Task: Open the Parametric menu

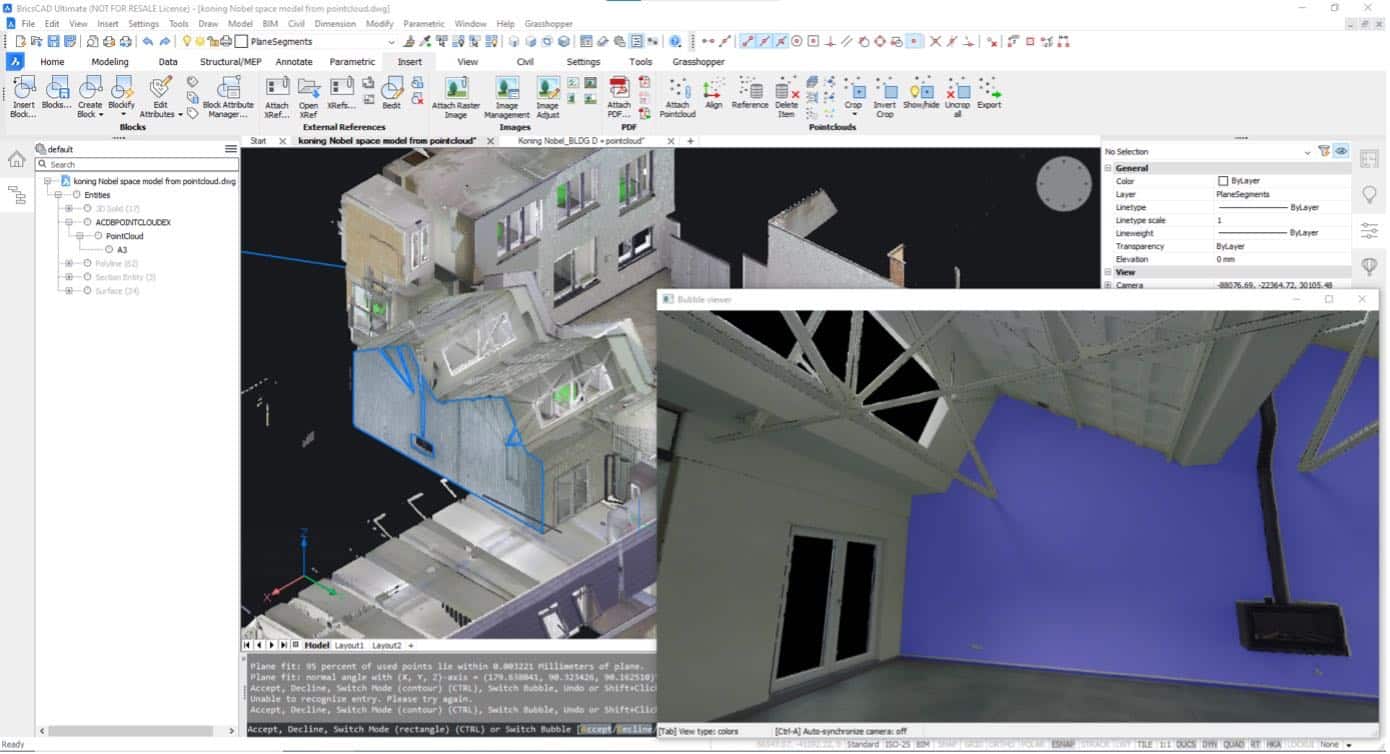Action: click(x=424, y=23)
